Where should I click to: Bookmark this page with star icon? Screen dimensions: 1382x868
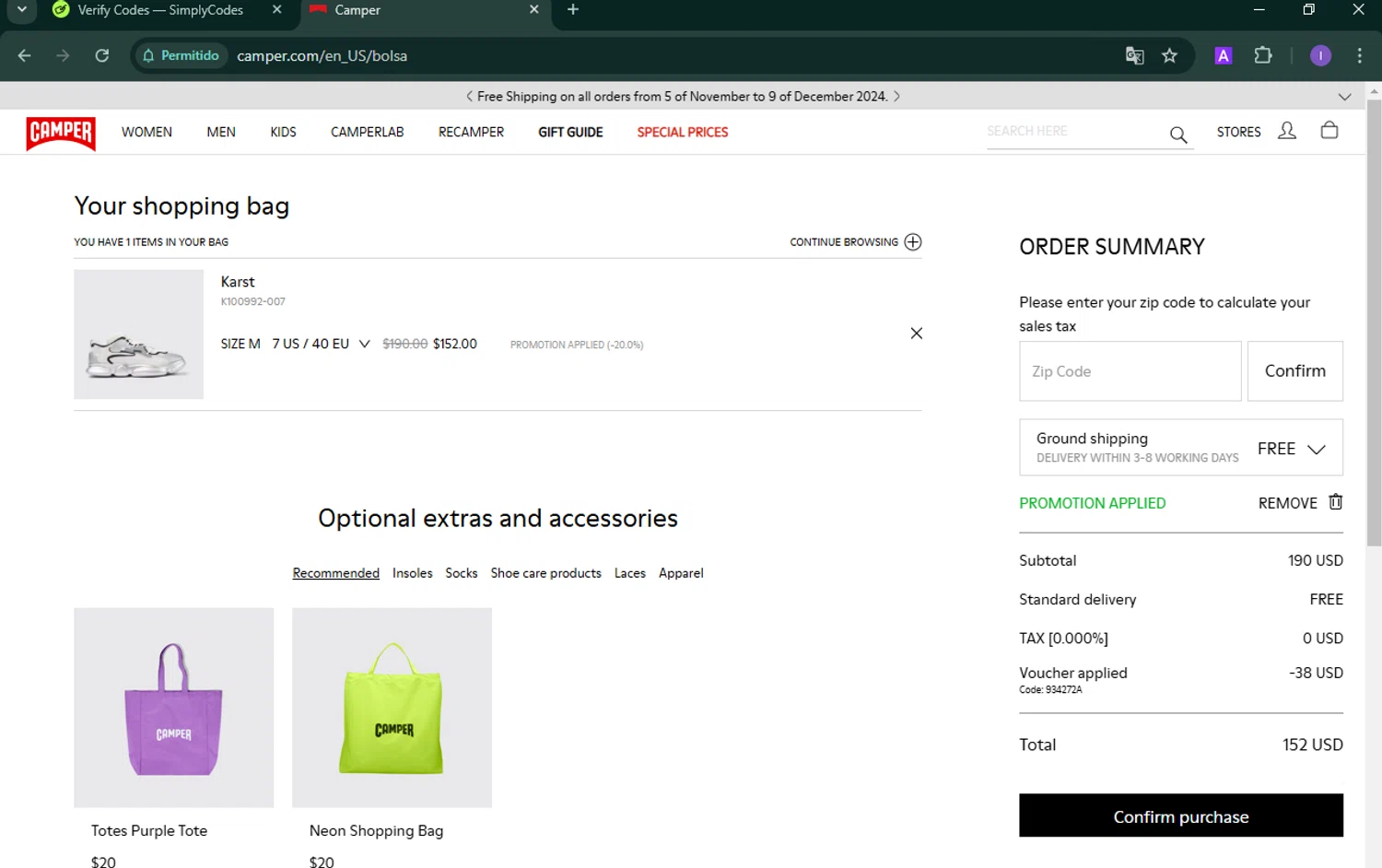1169,56
